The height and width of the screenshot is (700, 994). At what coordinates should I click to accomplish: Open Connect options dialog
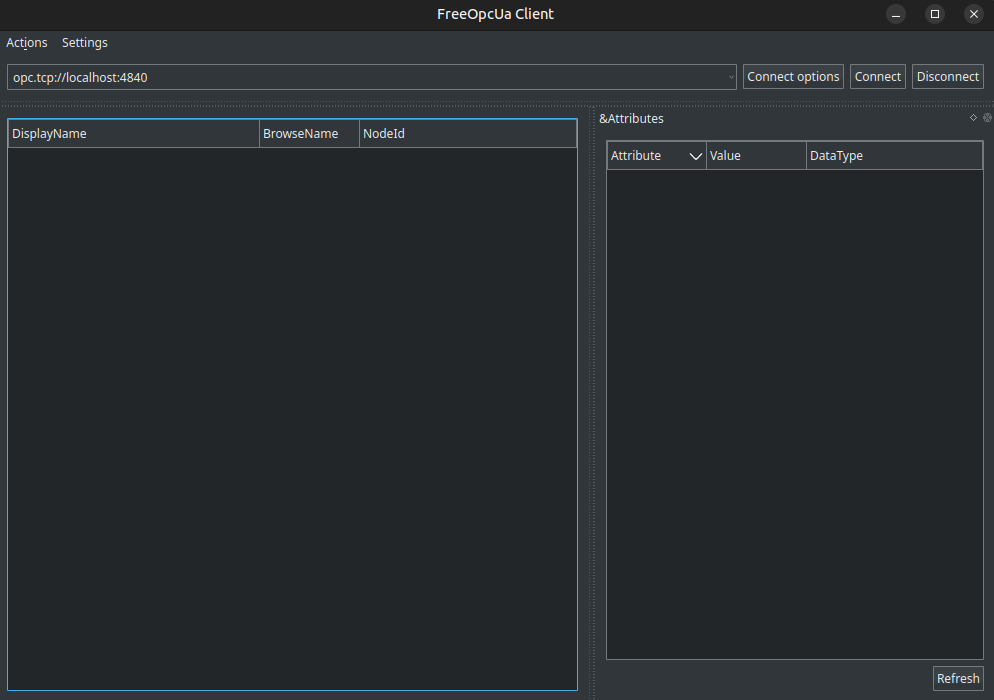(x=793, y=77)
